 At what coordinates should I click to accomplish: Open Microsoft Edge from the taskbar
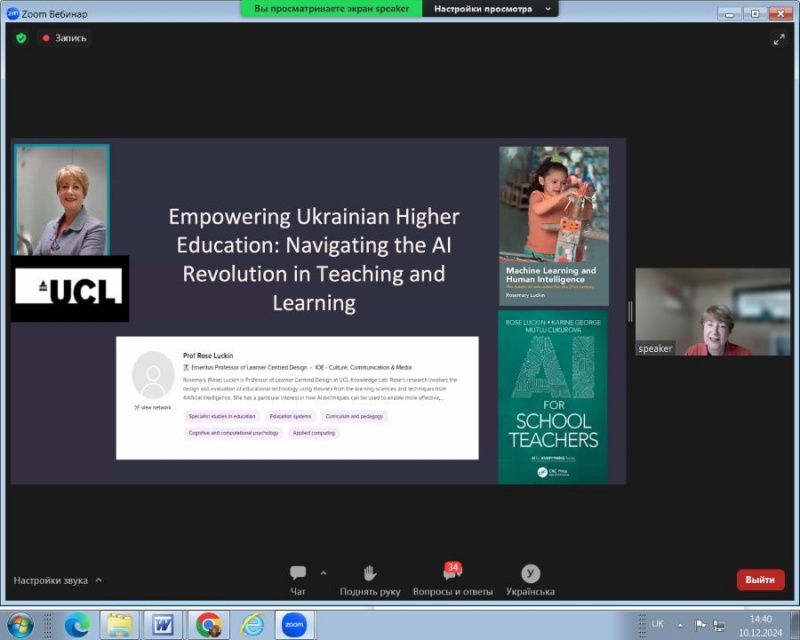click(77, 625)
